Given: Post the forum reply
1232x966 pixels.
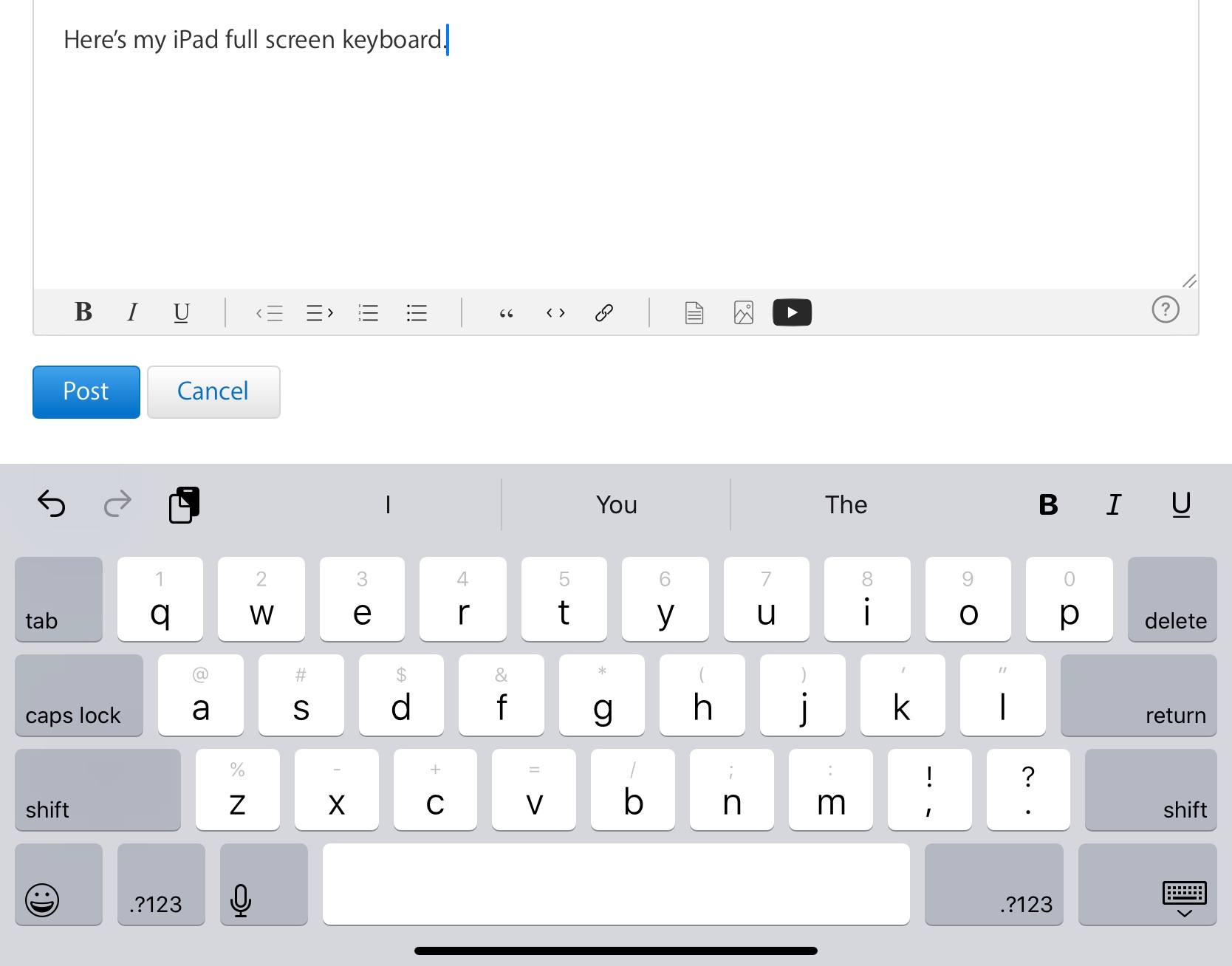Looking at the screenshot, I should tap(86, 391).
